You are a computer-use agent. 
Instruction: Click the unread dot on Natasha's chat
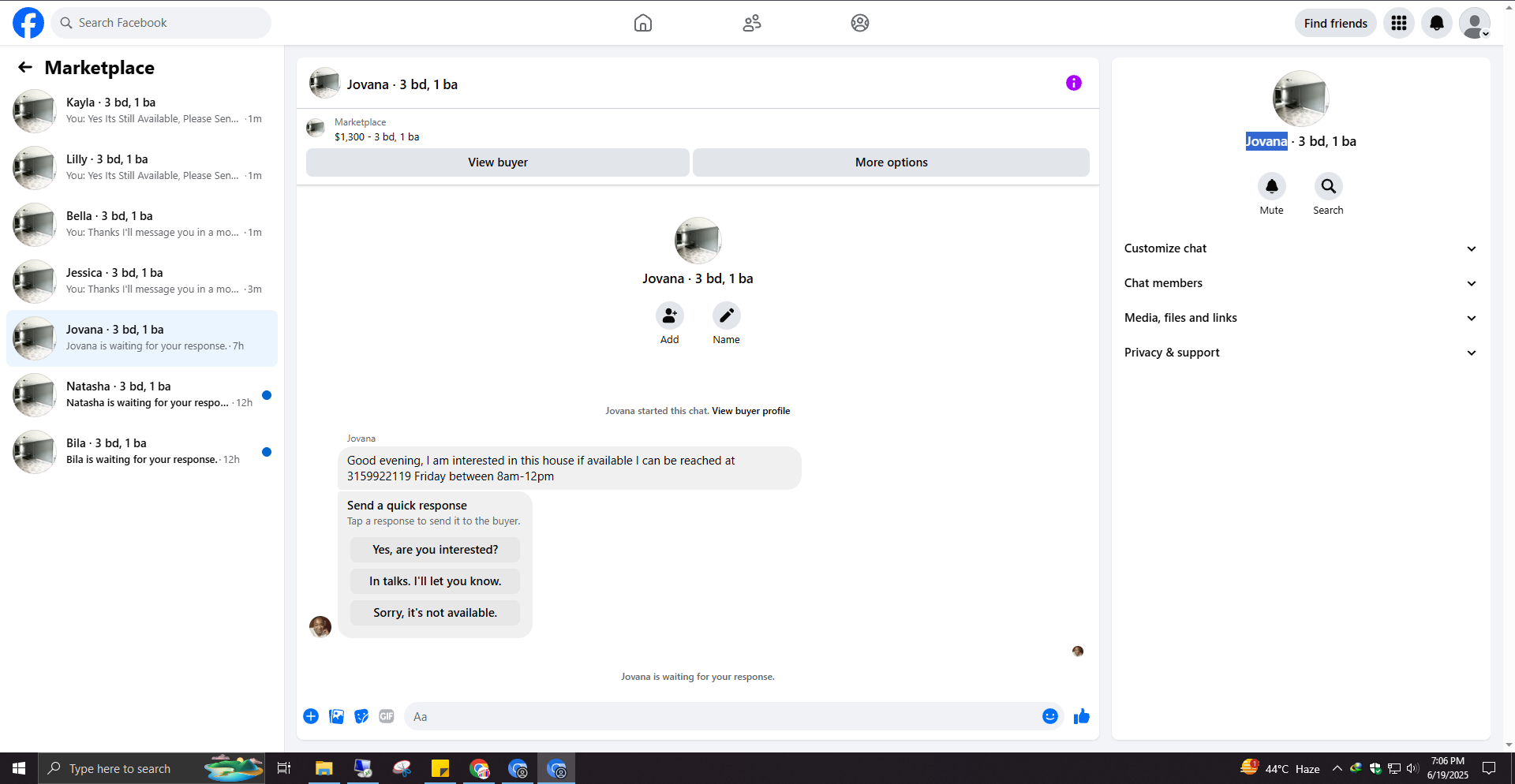tap(267, 395)
